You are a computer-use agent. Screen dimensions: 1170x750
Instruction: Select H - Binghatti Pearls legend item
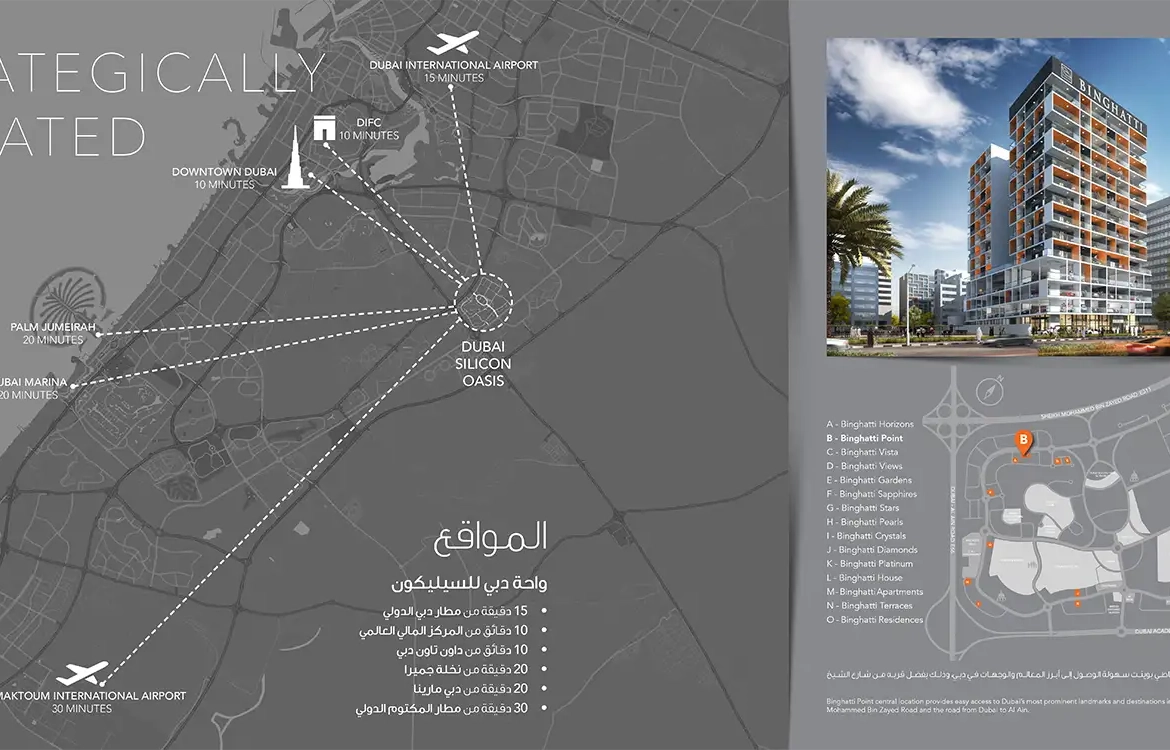864,522
